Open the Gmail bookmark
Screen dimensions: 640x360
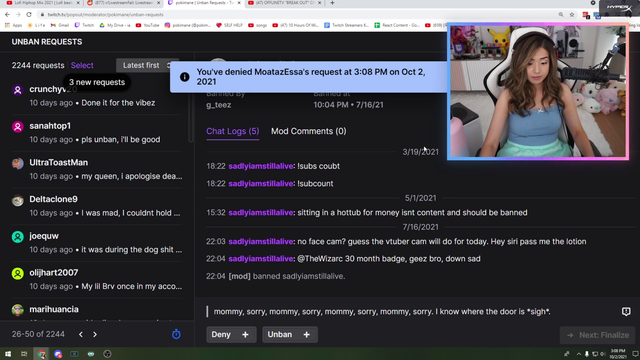[60, 25]
